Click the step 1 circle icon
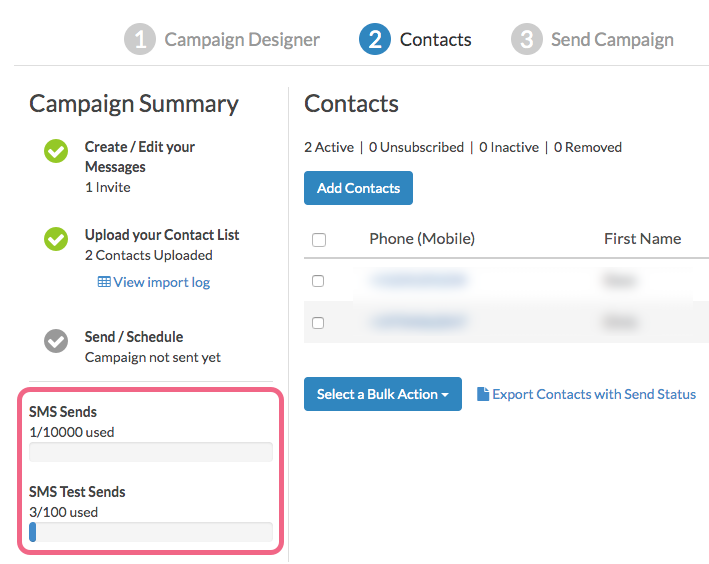Image resolution: width=709 pixels, height=564 pixels. [140, 40]
